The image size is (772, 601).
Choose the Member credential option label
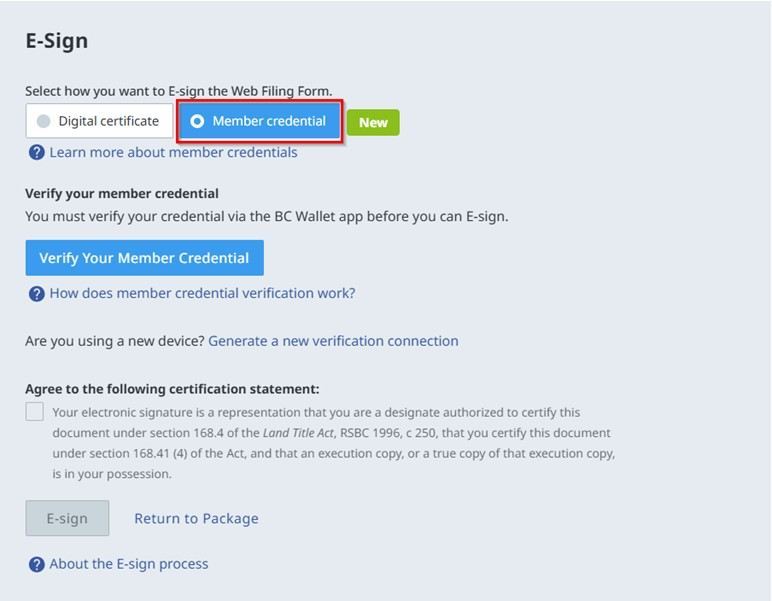(269, 121)
